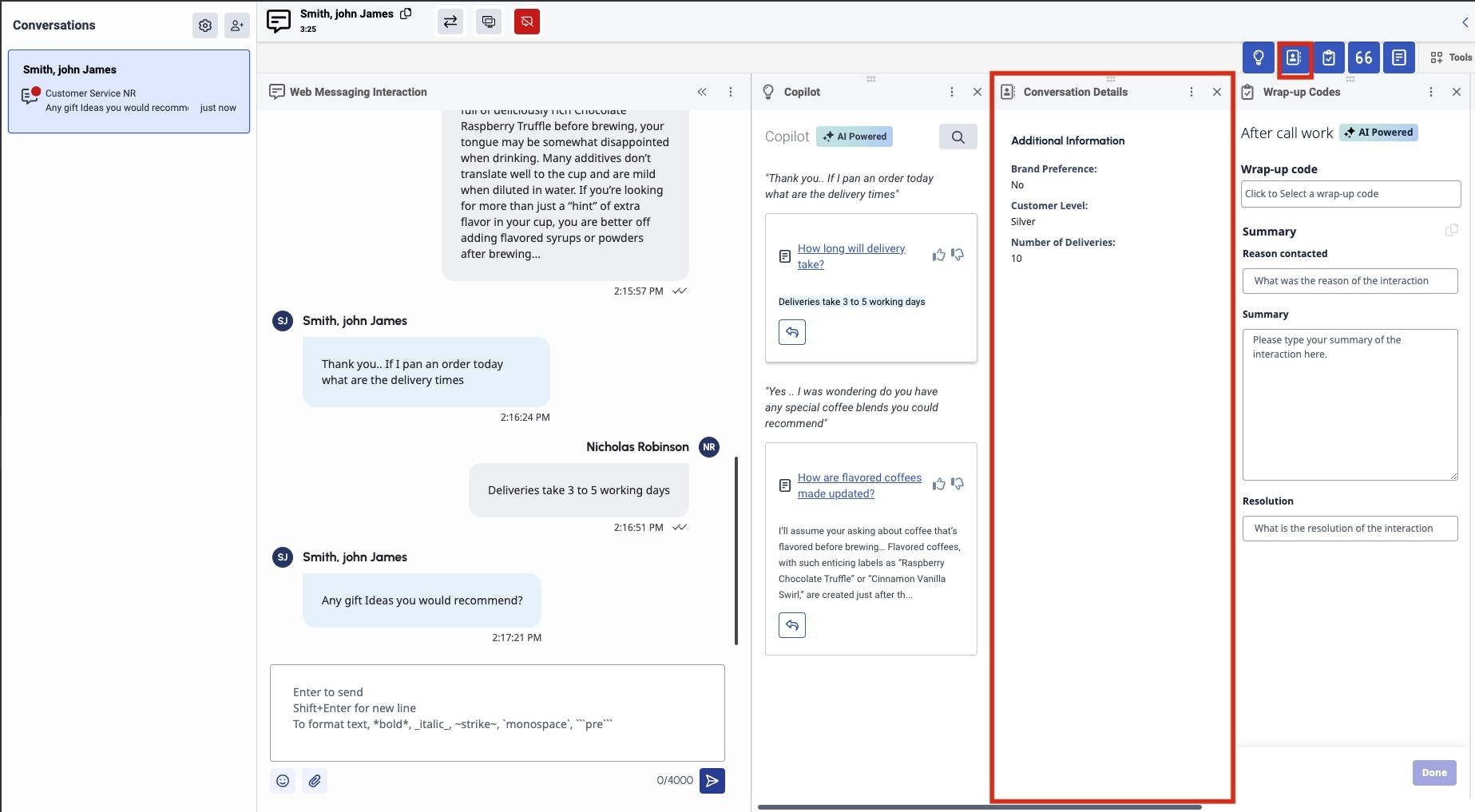Send the message with the arrow button
The height and width of the screenshot is (812, 1475).
point(712,781)
